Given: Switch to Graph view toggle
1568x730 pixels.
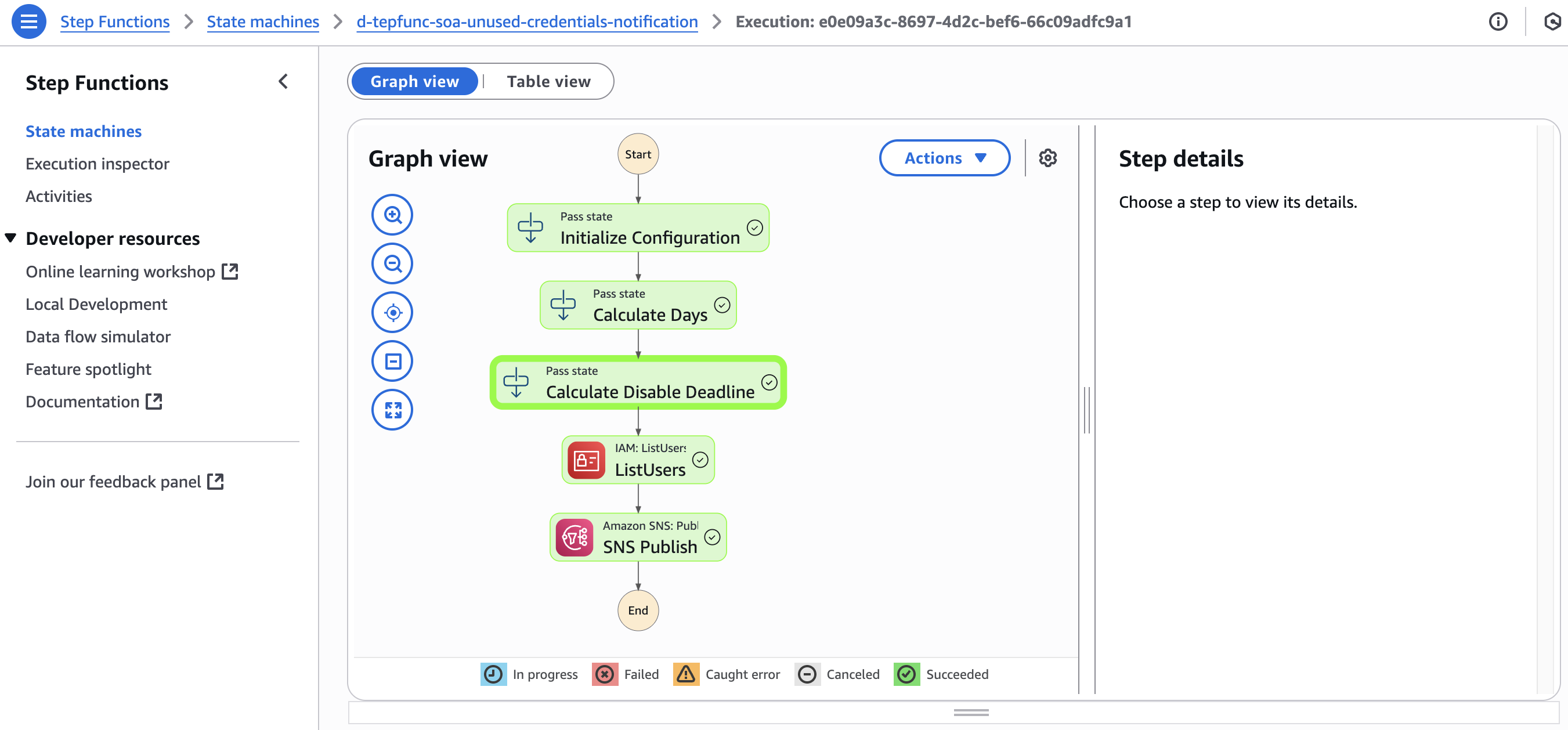Looking at the screenshot, I should (414, 82).
